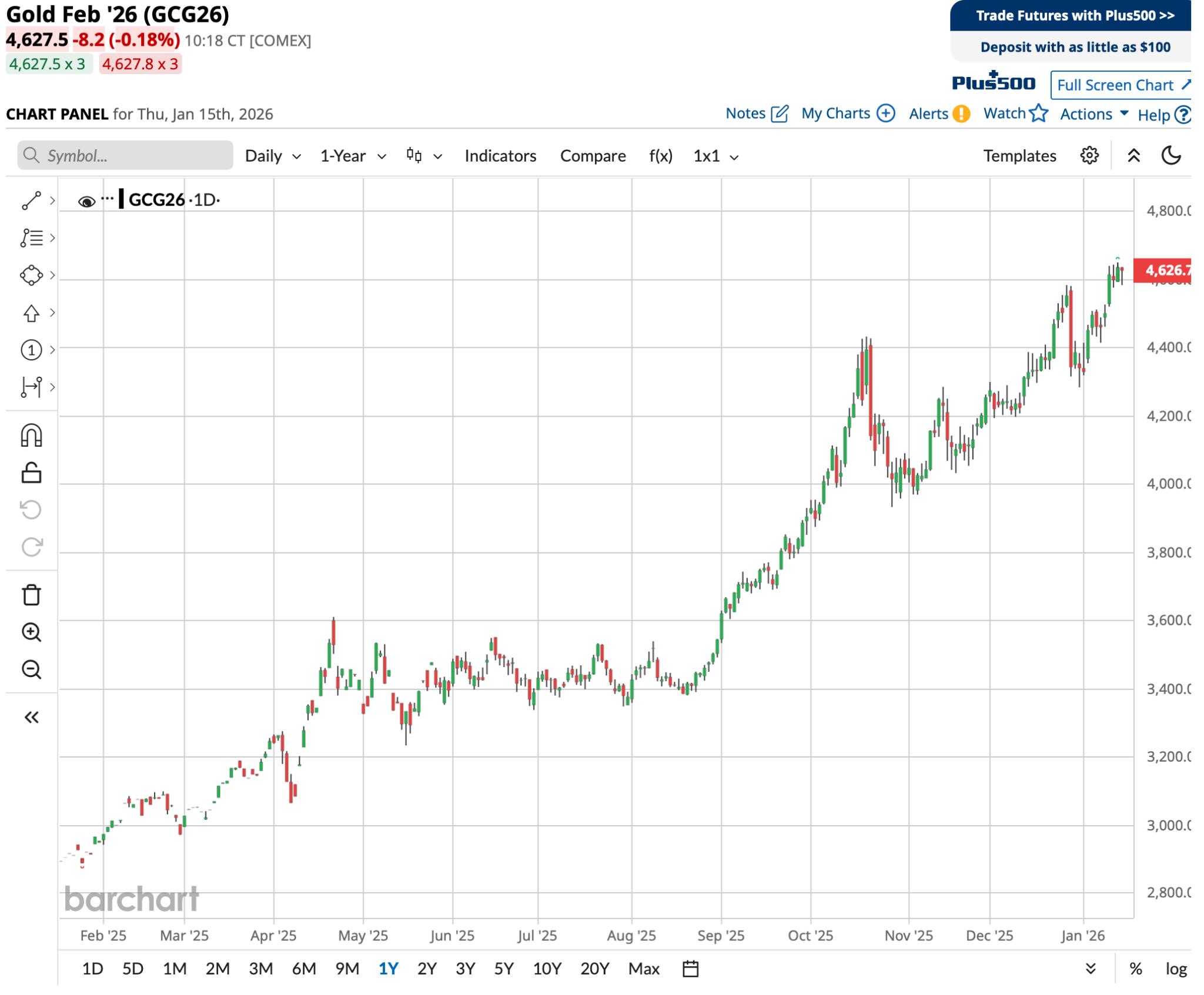Open chart settings gear icon
1204x995 pixels.
point(1089,156)
